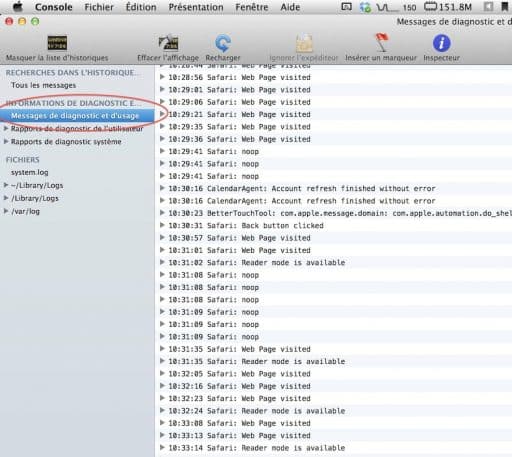Click Effacer l'affichage toolbar icon
This screenshot has height=457, width=512.
click(x=168, y=43)
